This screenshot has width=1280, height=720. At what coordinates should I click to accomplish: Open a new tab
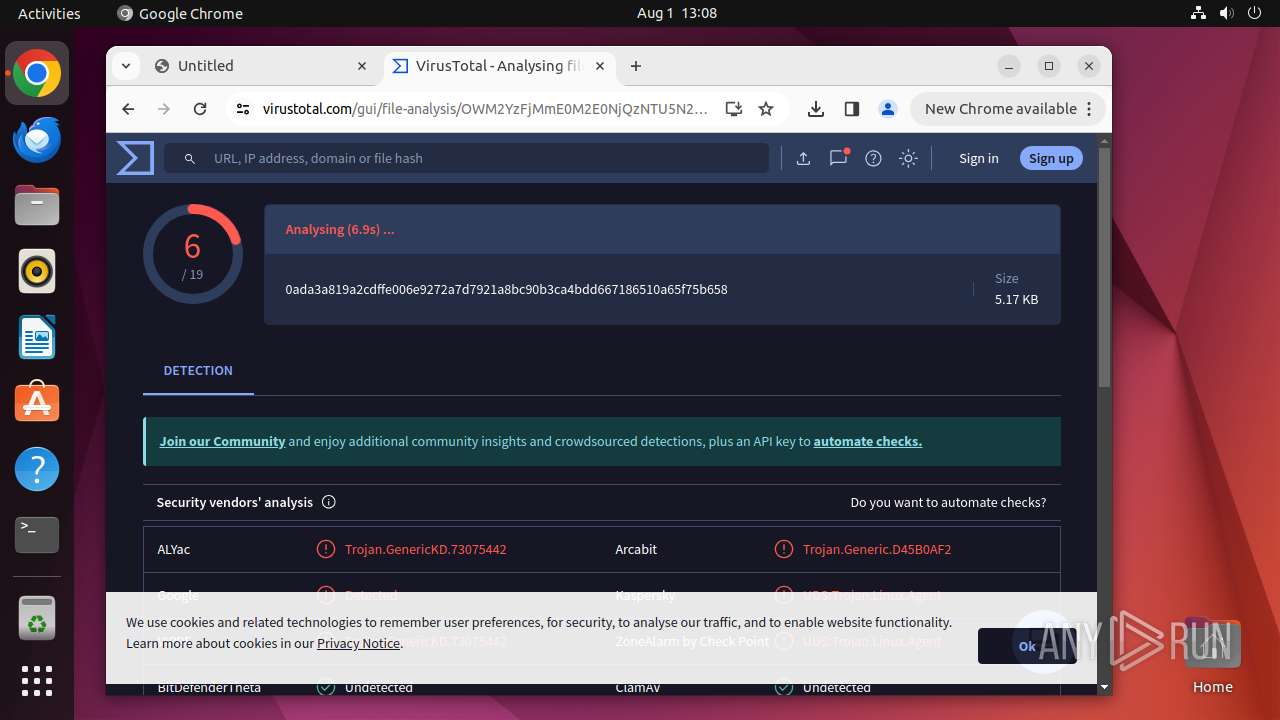(x=636, y=66)
